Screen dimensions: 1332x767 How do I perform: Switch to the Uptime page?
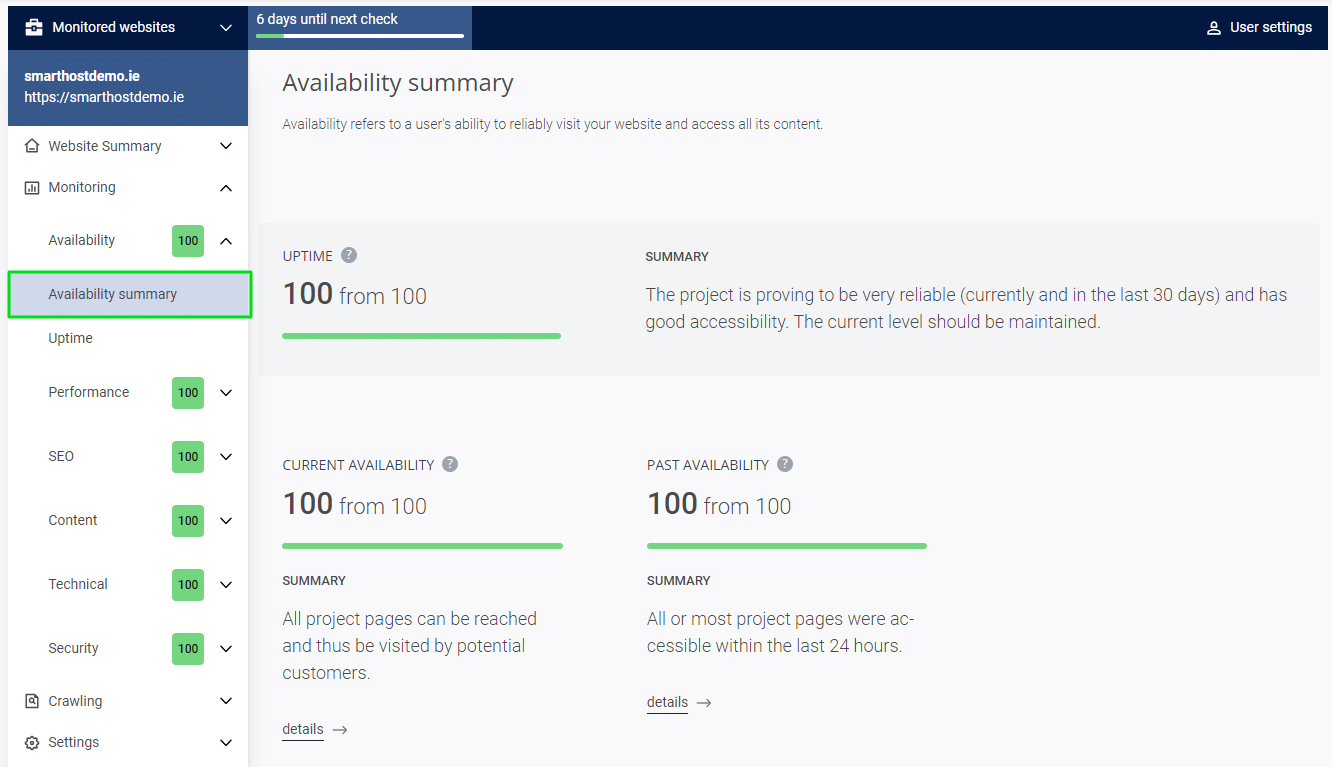click(x=70, y=337)
